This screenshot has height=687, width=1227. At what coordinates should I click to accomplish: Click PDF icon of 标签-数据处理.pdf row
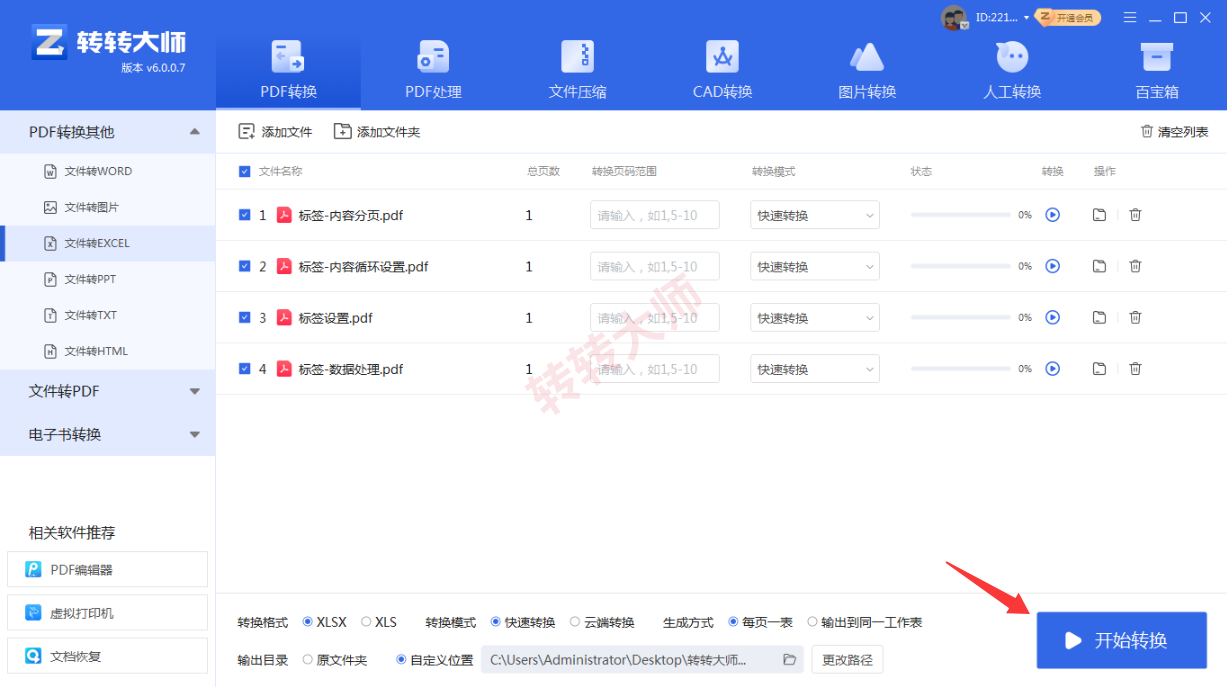(284, 368)
